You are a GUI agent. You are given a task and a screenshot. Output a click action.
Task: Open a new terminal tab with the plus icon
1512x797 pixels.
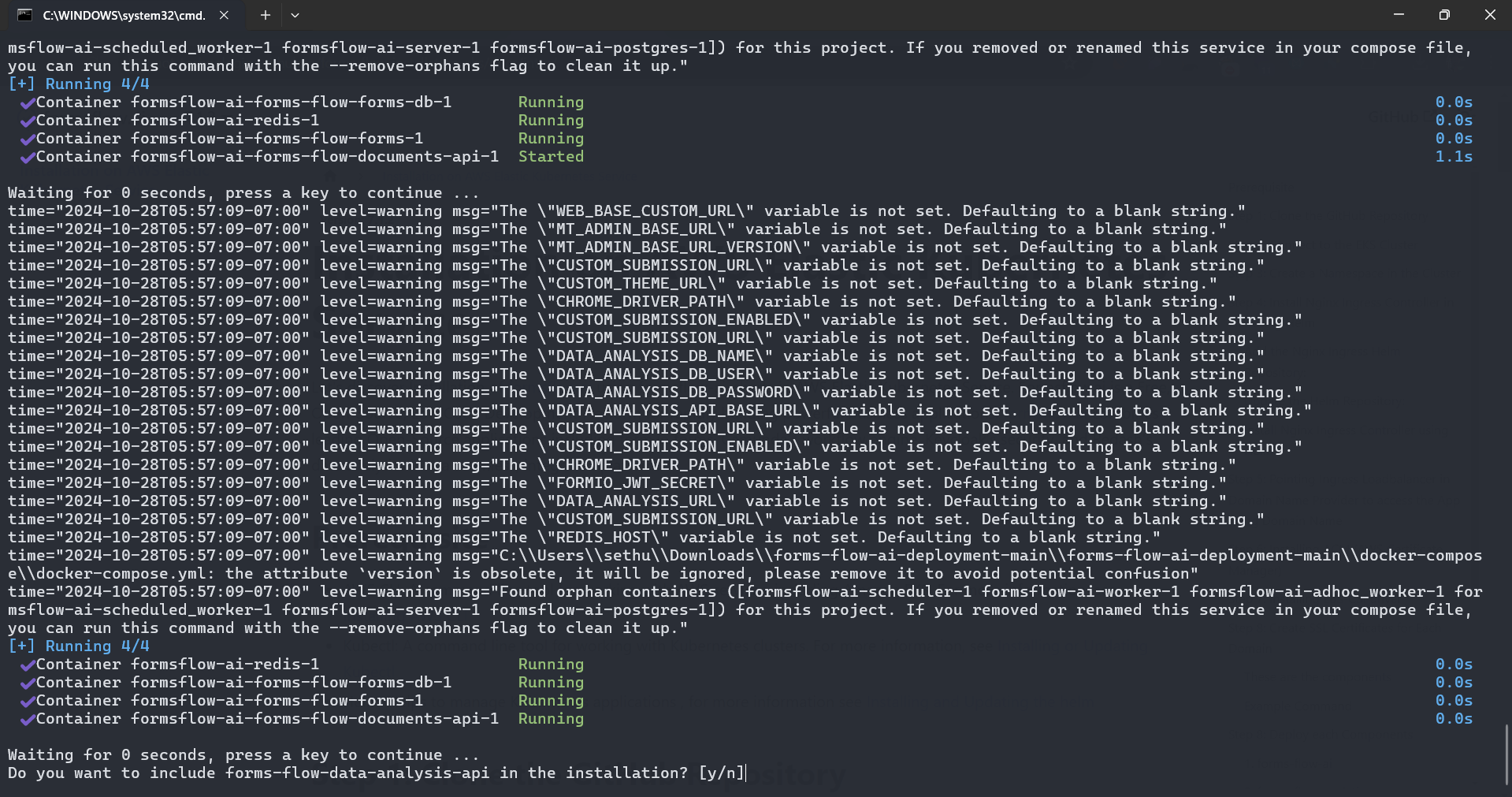[265, 15]
